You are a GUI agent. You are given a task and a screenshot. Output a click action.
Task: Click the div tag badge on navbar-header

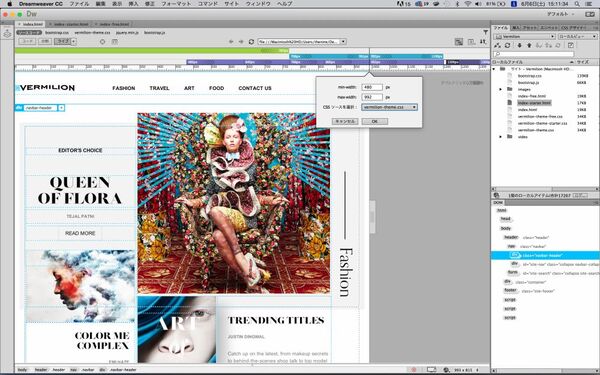(19, 108)
